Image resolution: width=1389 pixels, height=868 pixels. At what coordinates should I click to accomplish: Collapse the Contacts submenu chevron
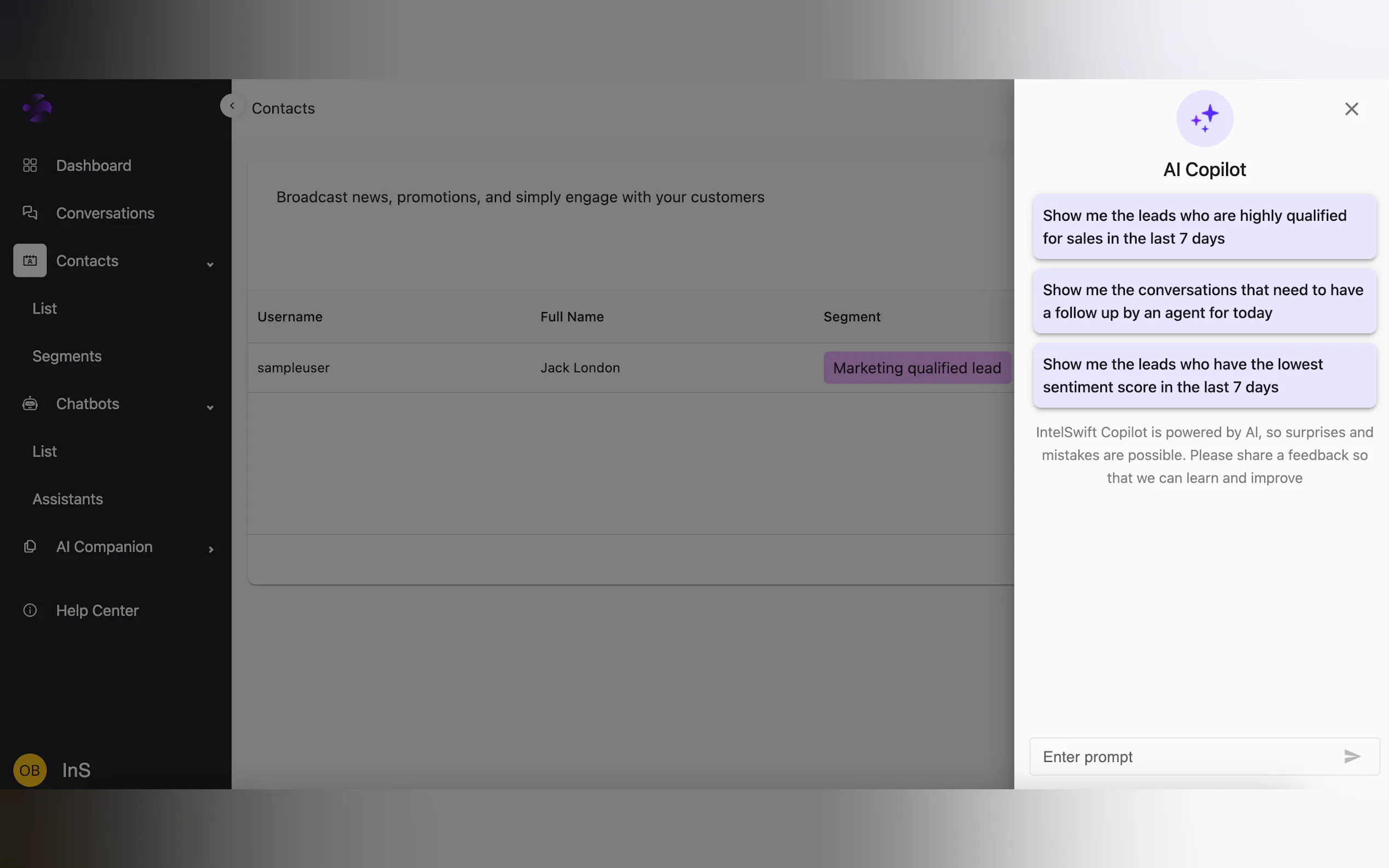coord(210,264)
